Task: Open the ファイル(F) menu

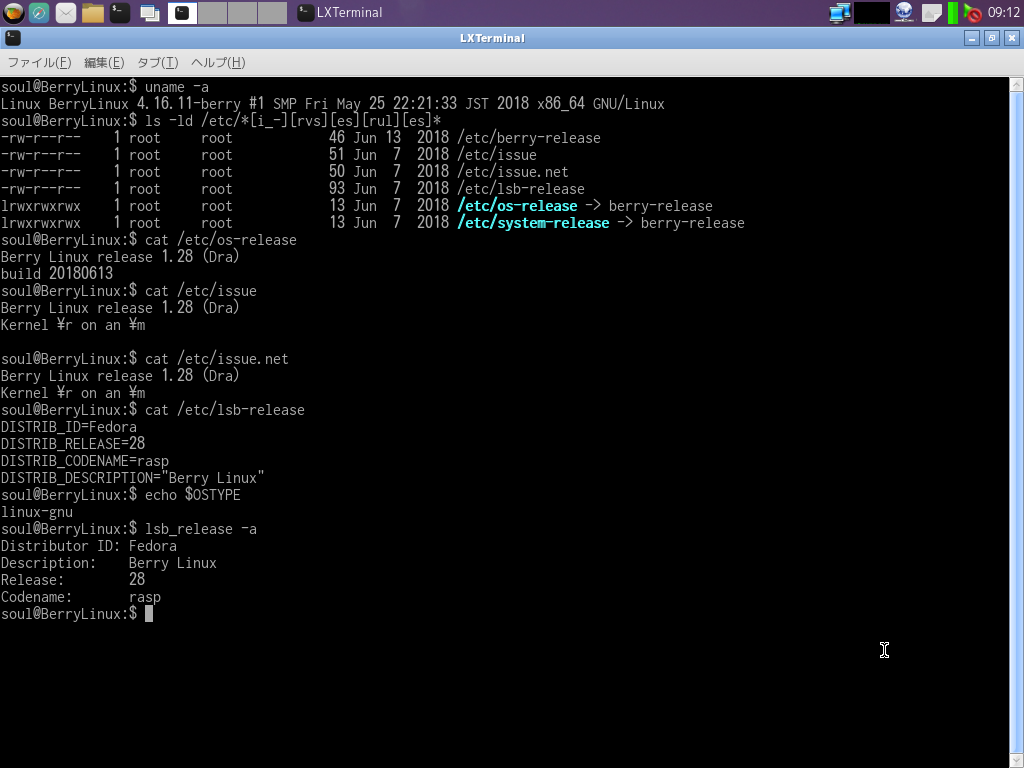Action: point(39,63)
